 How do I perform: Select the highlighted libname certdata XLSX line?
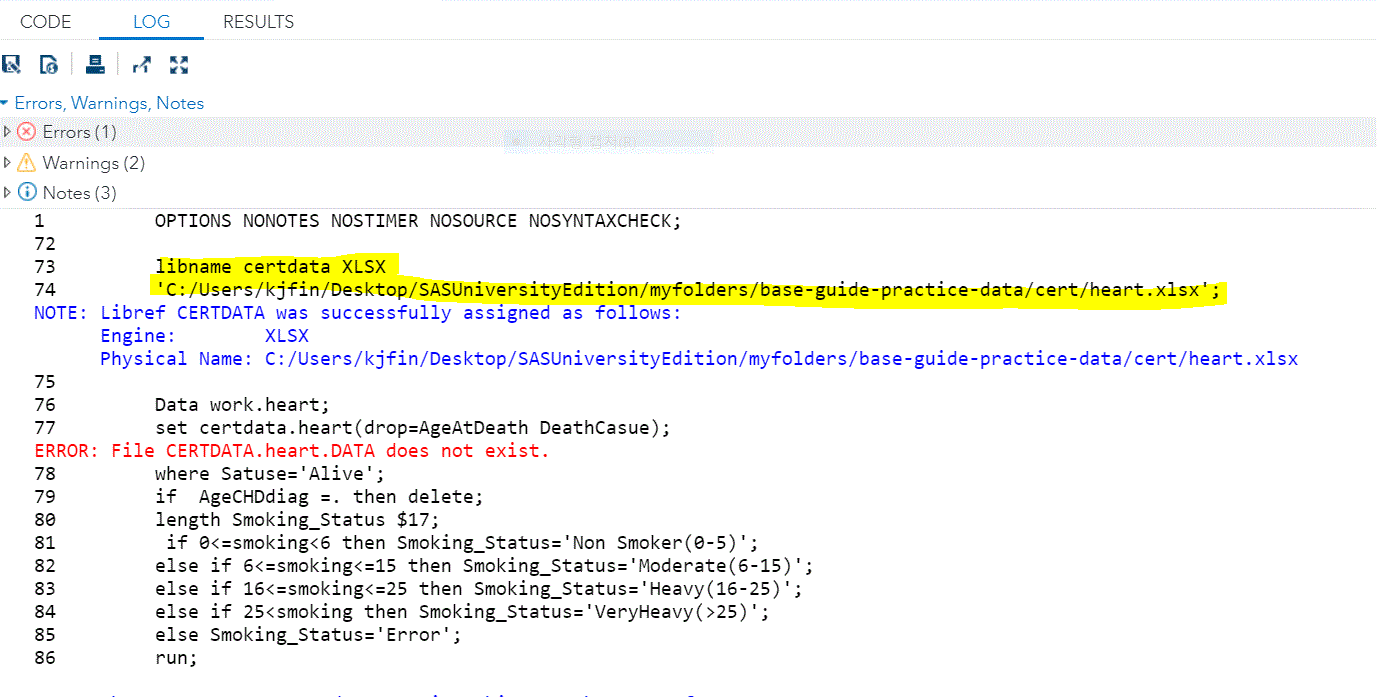pos(272,266)
